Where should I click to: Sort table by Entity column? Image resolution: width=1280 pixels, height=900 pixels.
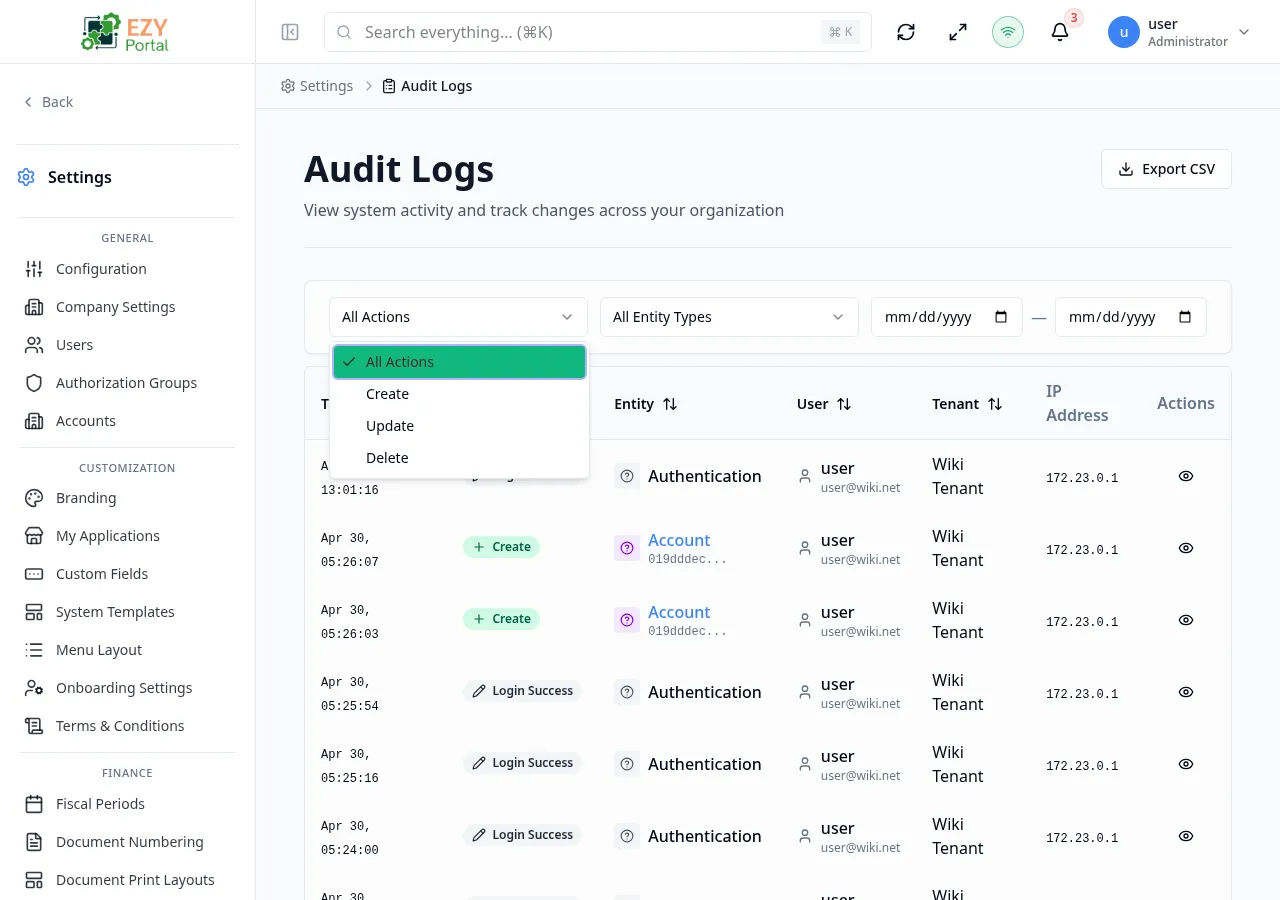click(x=646, y=404)
